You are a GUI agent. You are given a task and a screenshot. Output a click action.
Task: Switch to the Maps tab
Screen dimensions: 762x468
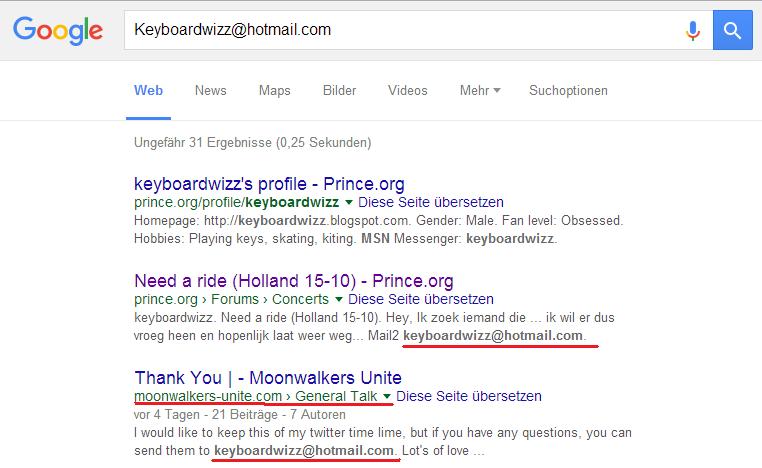[x=274, y=90]
